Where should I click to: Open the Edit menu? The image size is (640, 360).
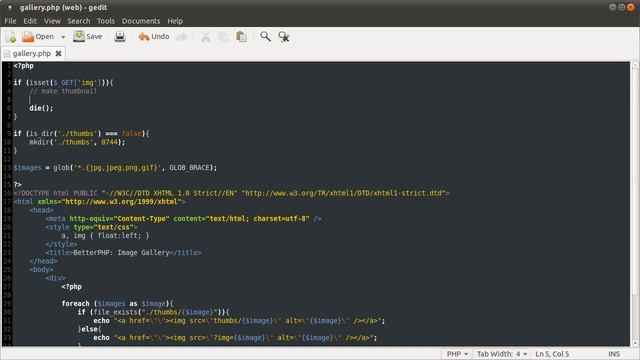[x=30, y=21]
